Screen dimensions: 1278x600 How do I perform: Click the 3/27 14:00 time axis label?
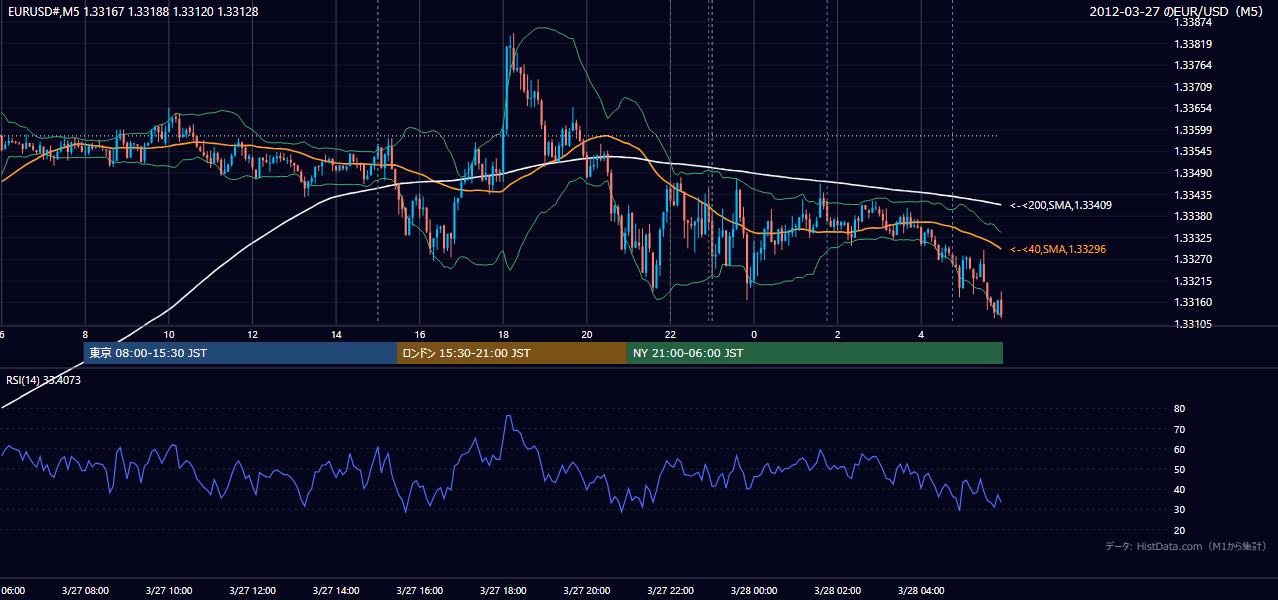[336, 591]
